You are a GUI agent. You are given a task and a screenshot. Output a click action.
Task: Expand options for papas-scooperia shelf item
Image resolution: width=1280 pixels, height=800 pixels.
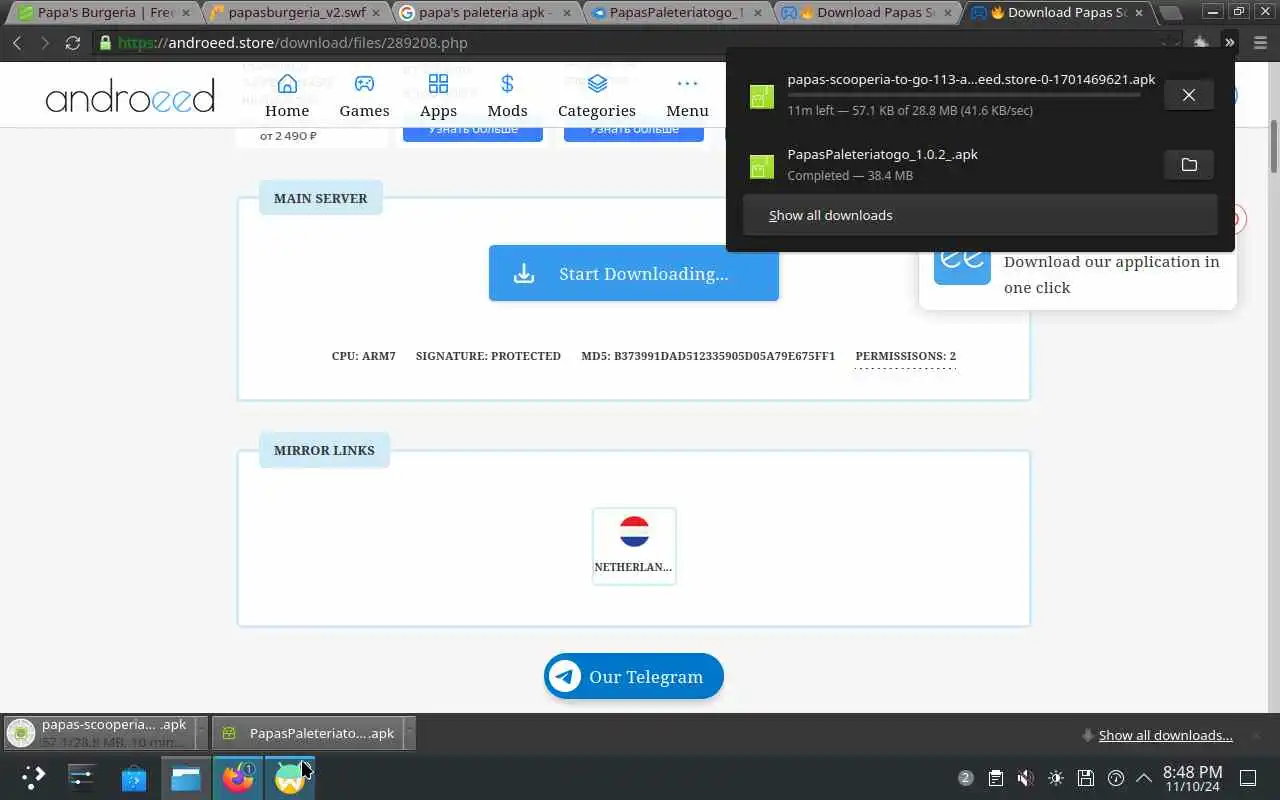pyautogui.click(x=201, y=733)
